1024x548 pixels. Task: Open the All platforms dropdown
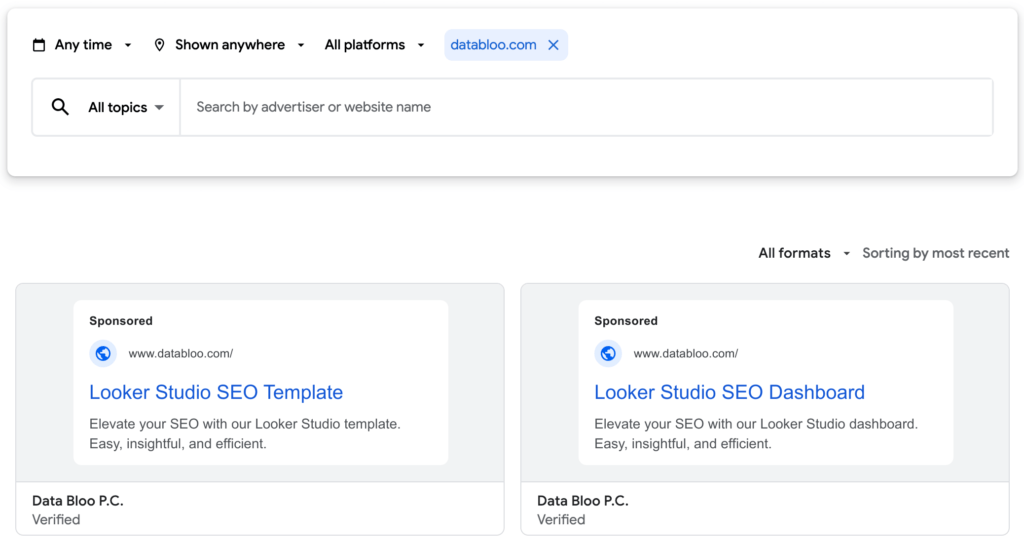point(375,45)
